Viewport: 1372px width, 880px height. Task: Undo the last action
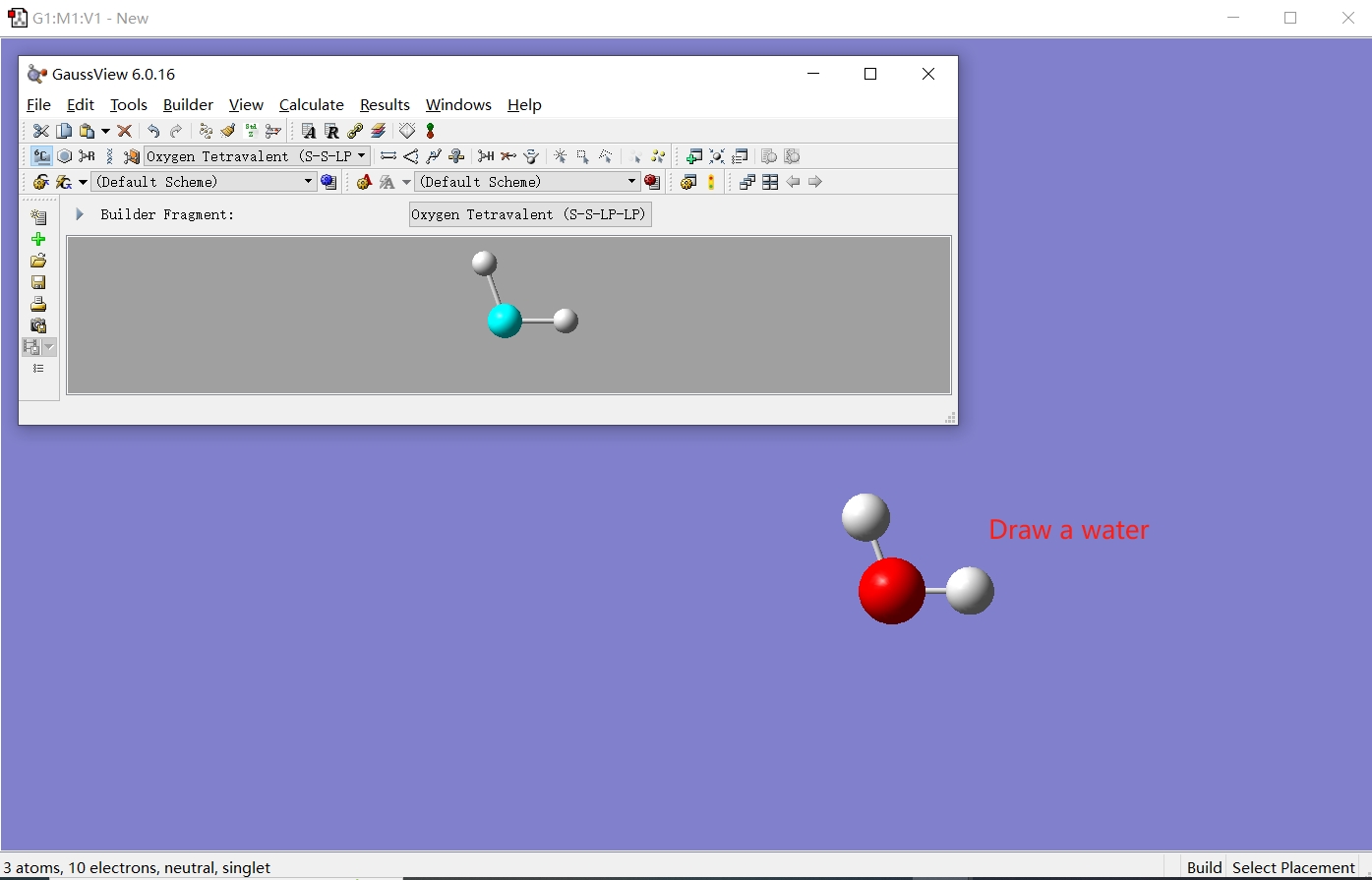[x=153, y=131]
